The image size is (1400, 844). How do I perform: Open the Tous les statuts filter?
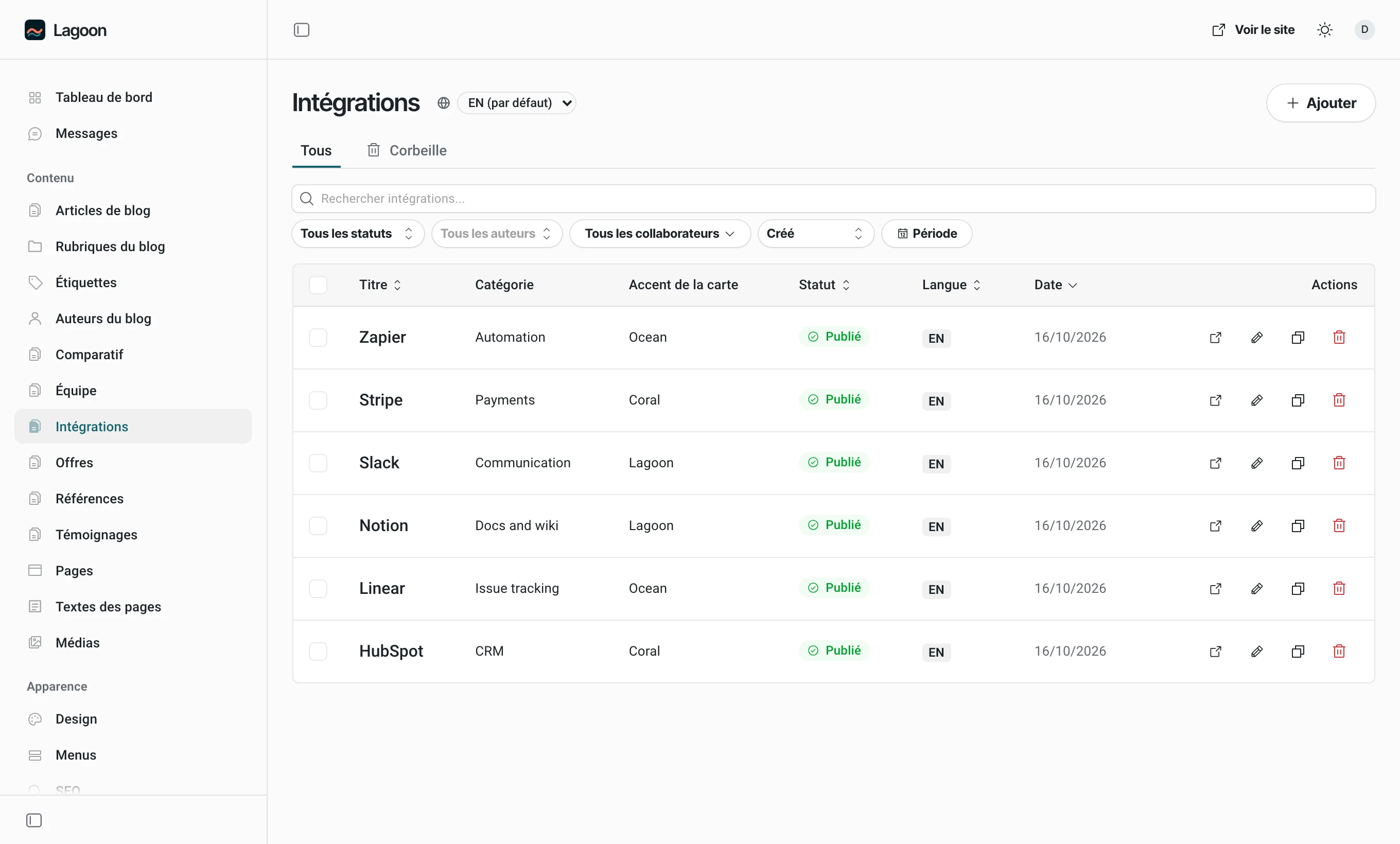358,234
